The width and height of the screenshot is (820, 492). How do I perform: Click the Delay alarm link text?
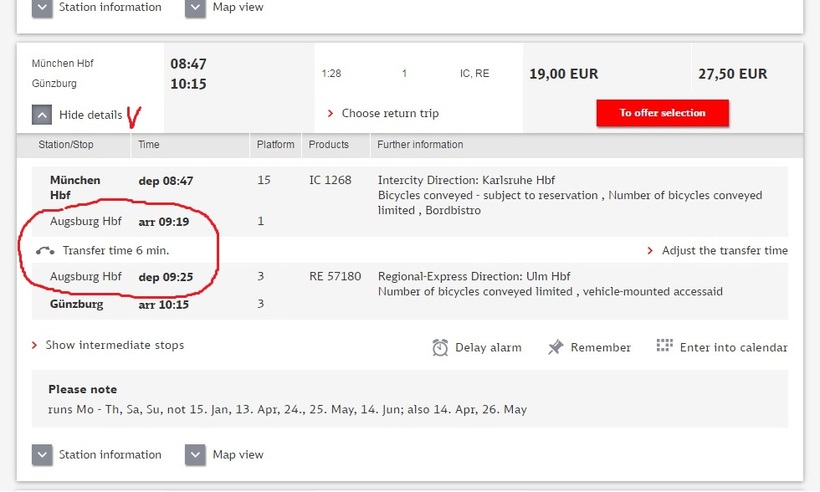coord(488,348)
